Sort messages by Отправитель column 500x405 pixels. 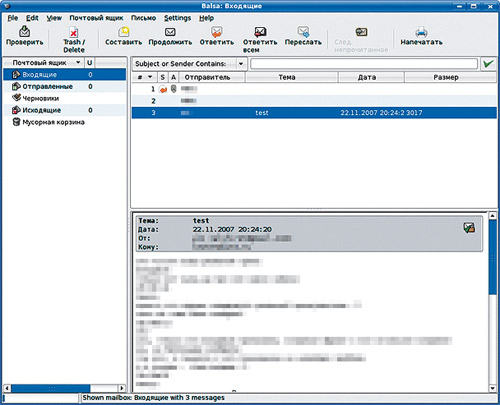[x=212, y=77]
